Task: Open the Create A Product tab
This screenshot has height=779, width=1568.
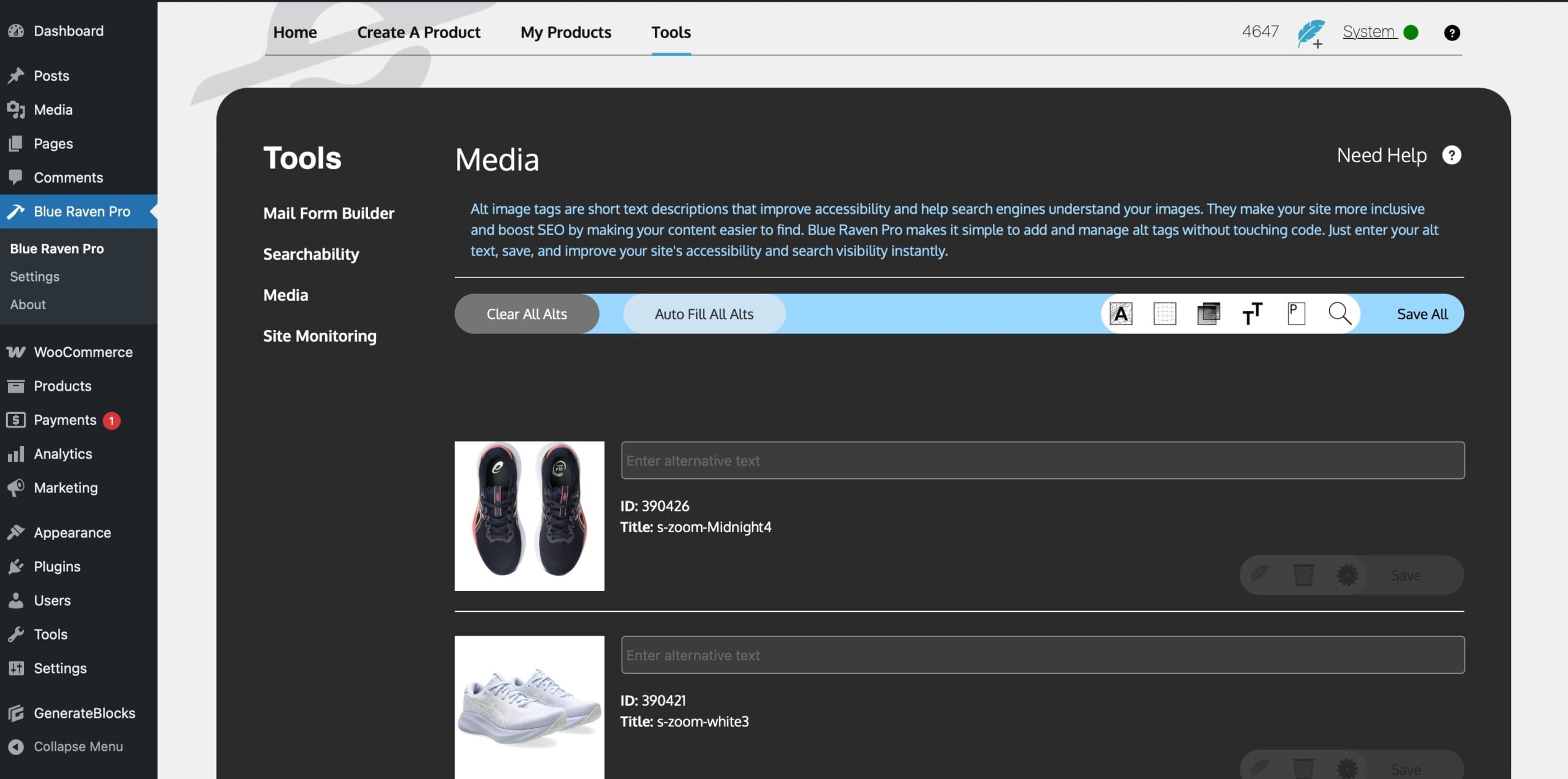Action: [x=418, y=32]
